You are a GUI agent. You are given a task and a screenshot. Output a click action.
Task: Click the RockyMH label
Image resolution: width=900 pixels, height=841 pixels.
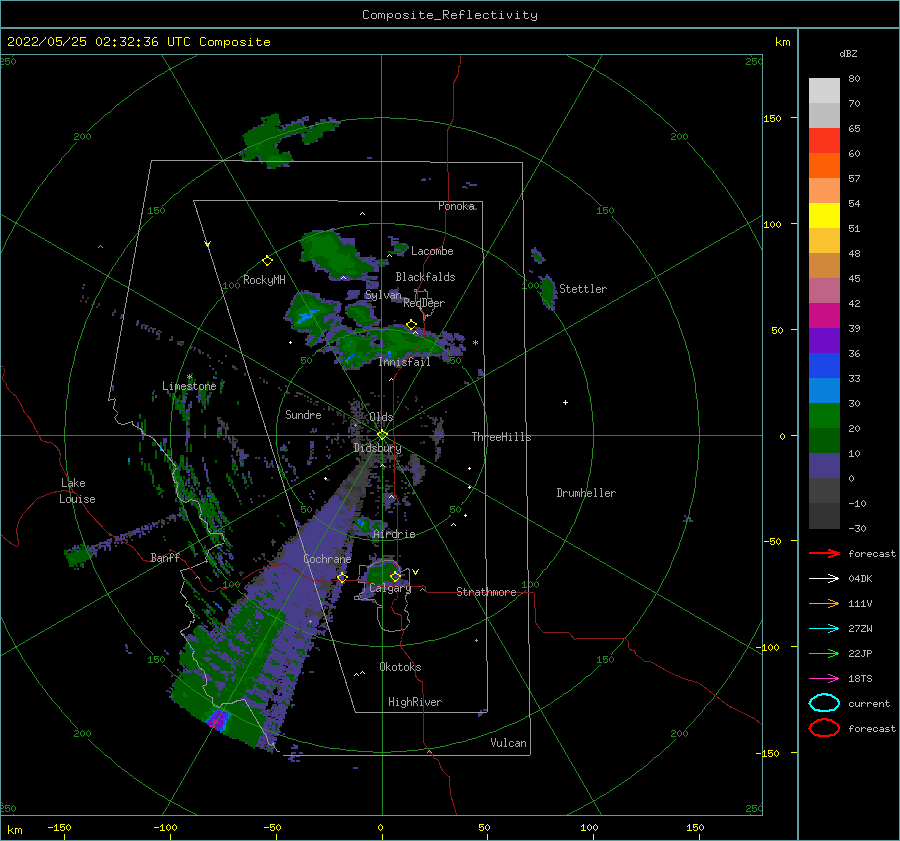click(264, 280)
